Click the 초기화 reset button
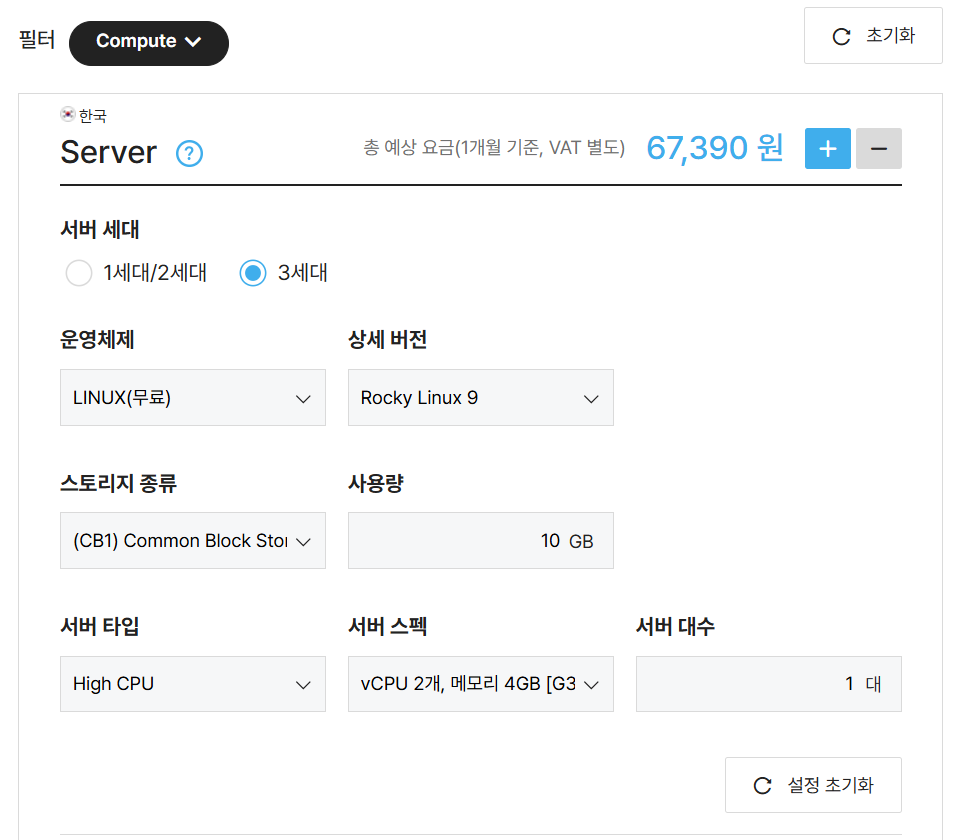The width and height of the screenshot is (956, 840). coord(872,36)
